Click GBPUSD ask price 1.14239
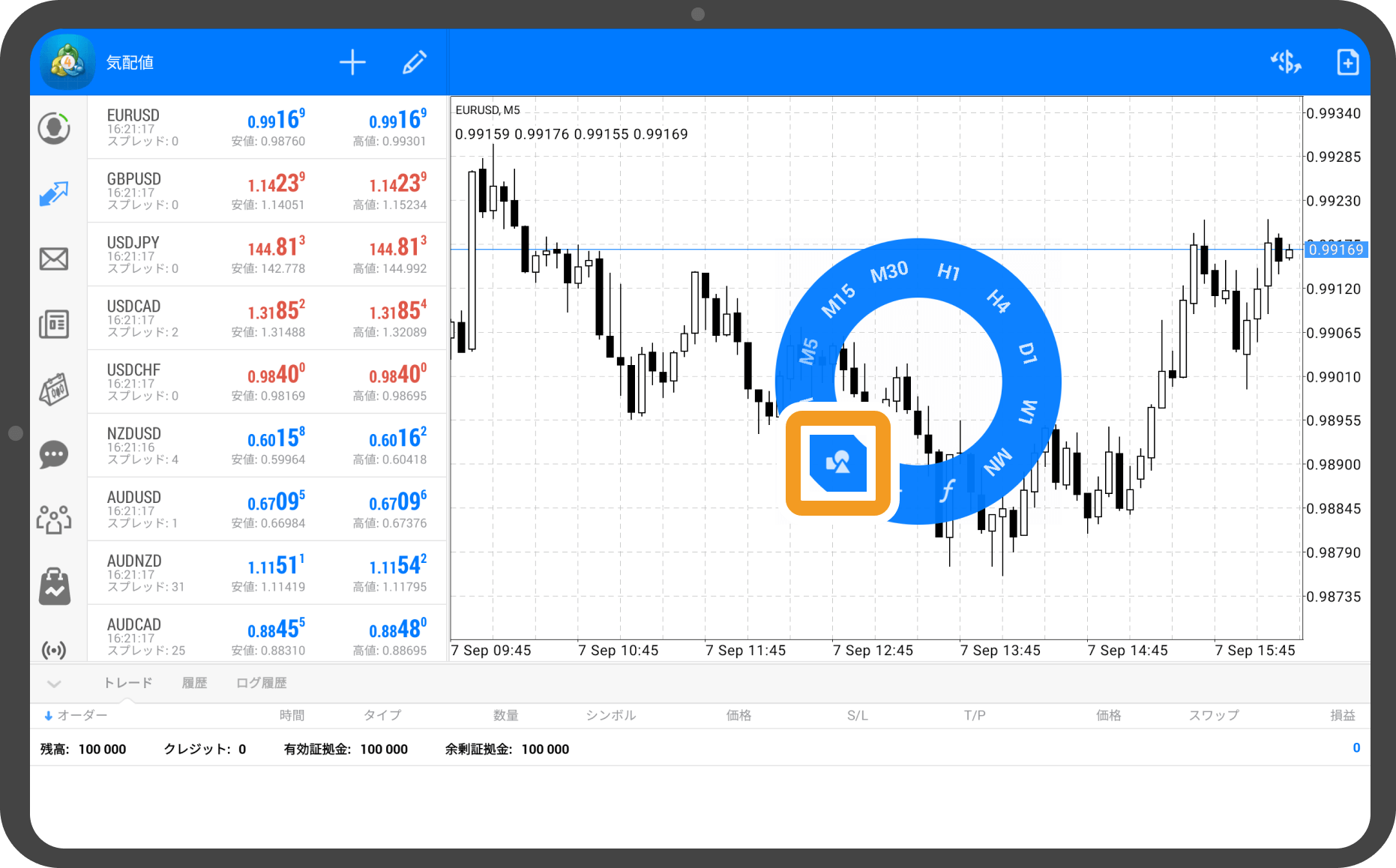This screenshot has width=1396, height=868. click(x=397, y=184)
